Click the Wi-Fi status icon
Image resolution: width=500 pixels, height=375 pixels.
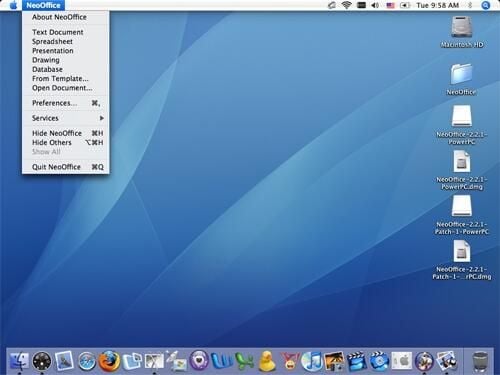click(347, 5)
